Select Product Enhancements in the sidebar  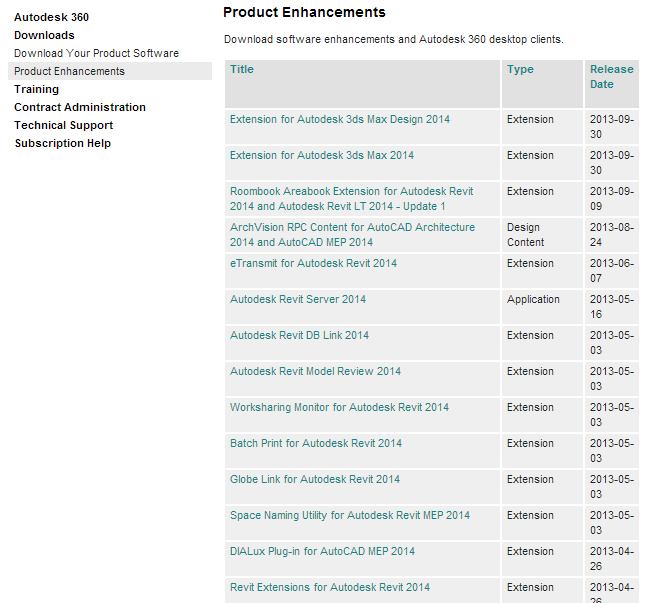(110, 71)
